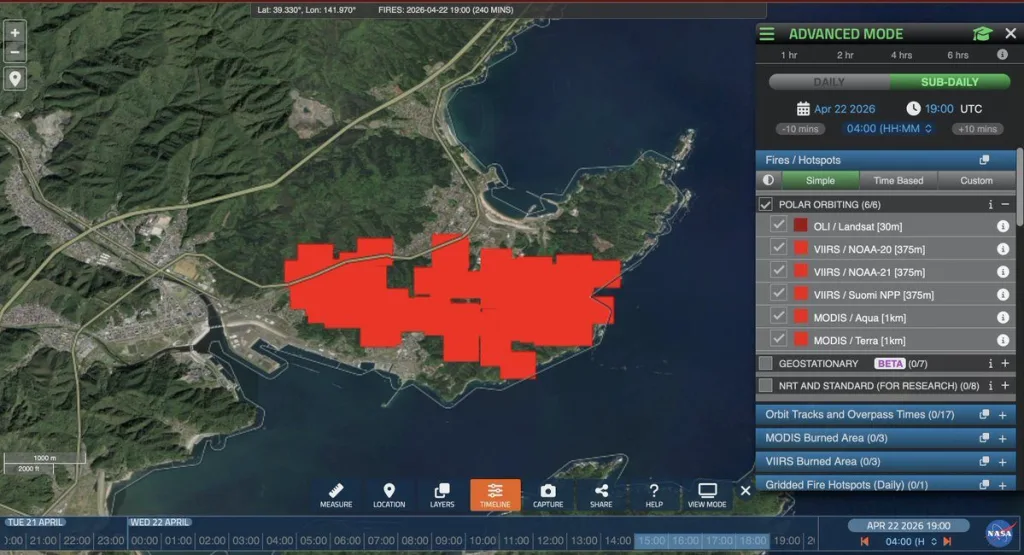Open the Share options

601,494
